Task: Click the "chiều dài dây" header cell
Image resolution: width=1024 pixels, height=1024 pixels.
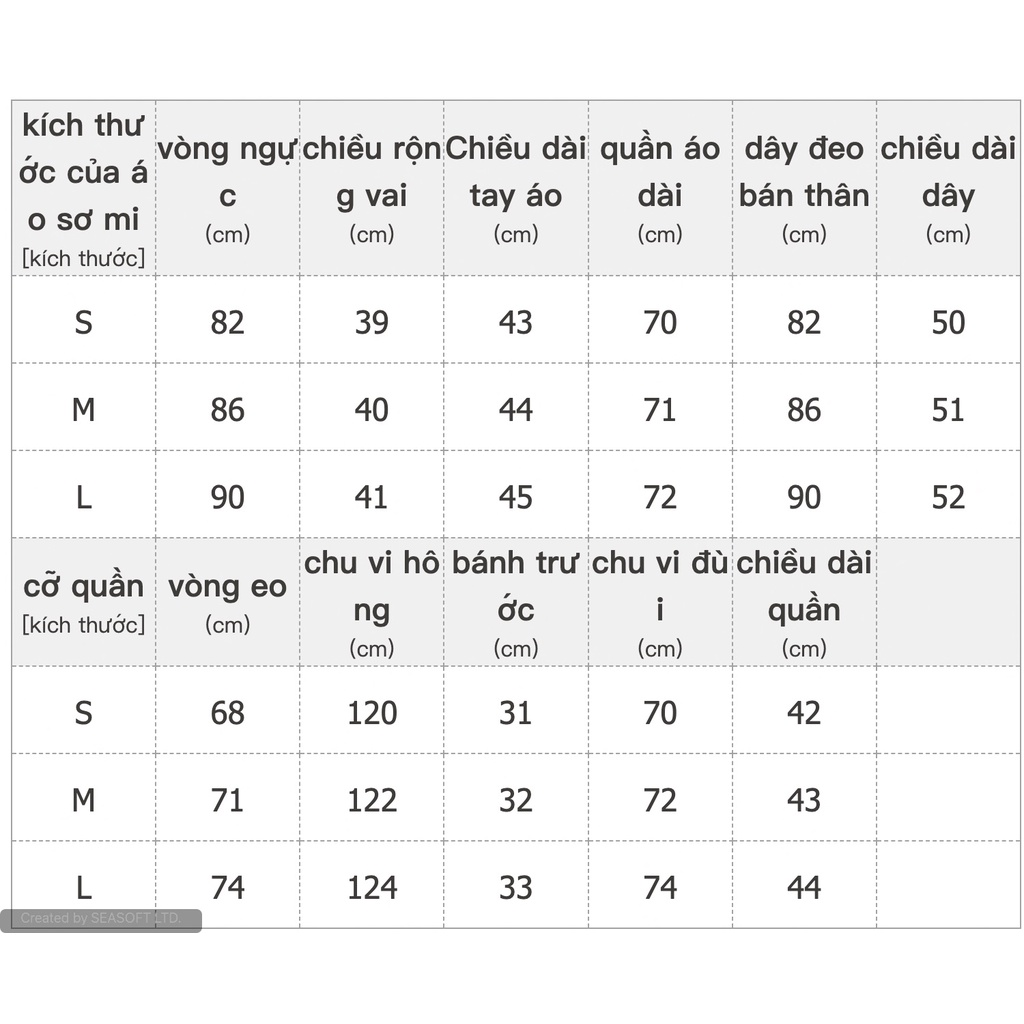Action: coord(948,188)
